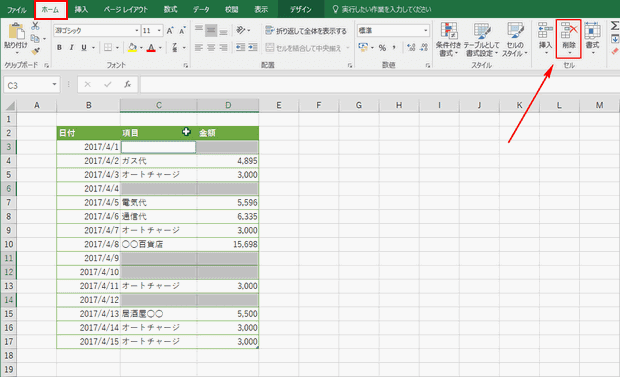Click the Wrap Text (折り返して全体を表示する) button

pyautogui.click(x=306, y=30)
